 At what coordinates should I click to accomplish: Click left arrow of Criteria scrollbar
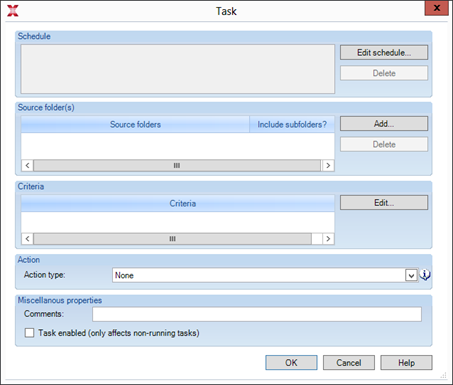[x=27, y=239]
